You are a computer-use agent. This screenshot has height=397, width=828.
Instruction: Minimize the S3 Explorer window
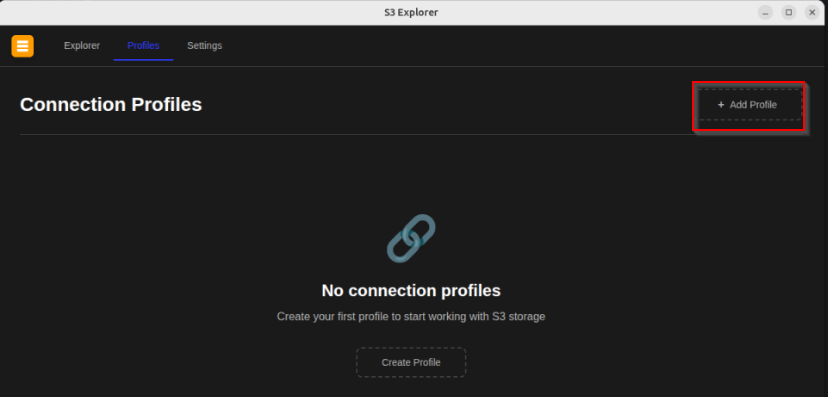765,12
